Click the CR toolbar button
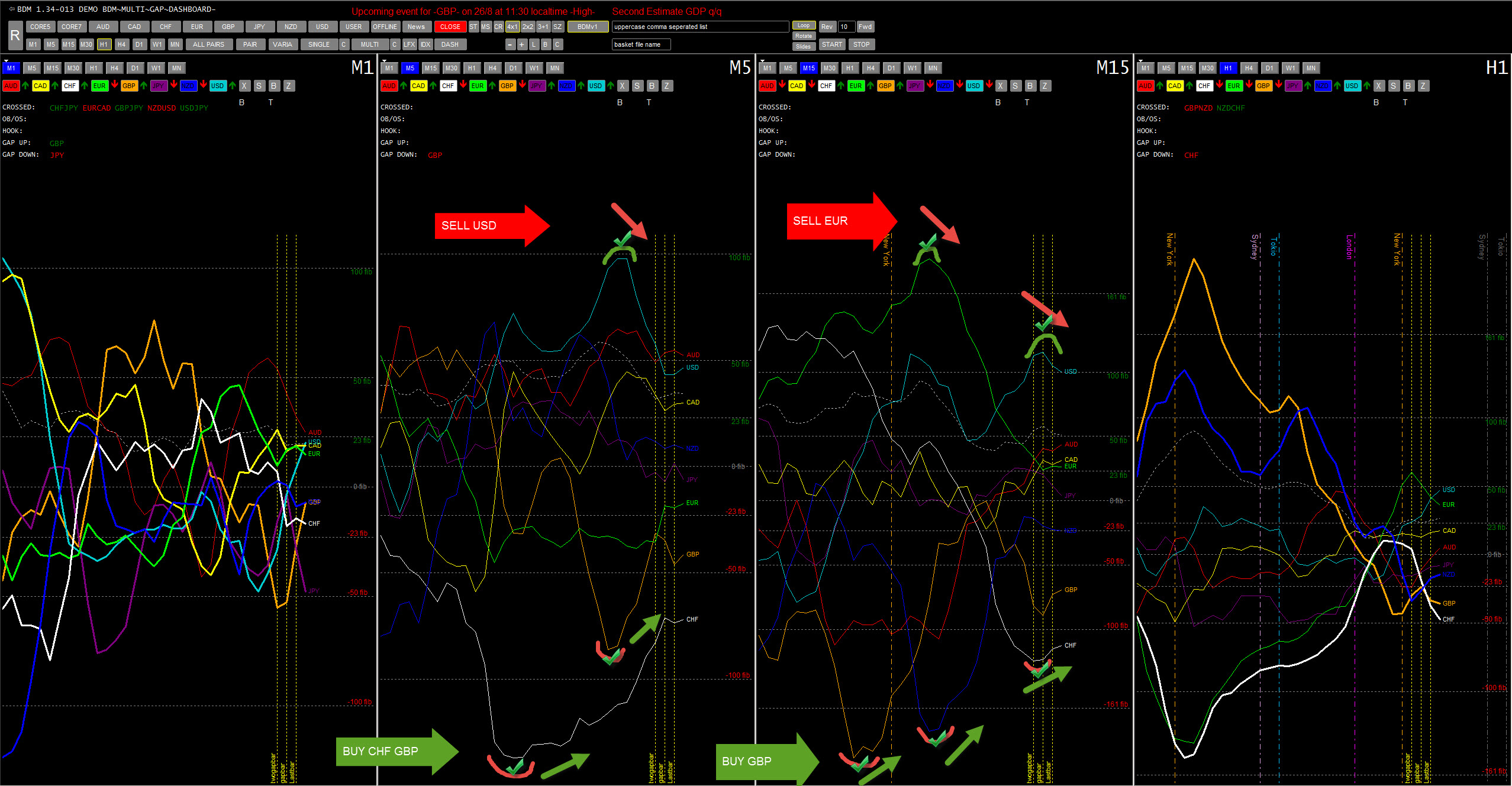 point(498,27)
